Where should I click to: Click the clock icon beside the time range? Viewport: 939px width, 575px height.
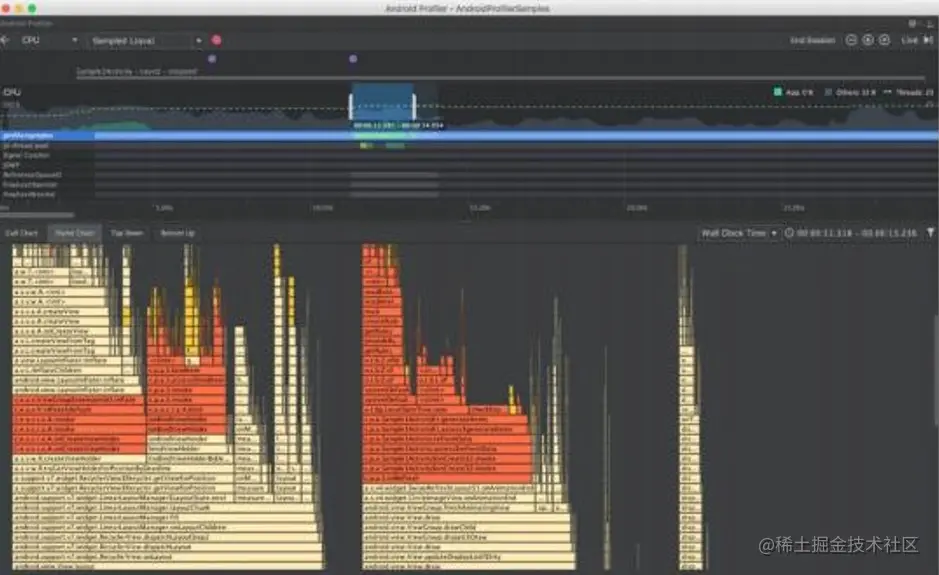pos(789,233)
